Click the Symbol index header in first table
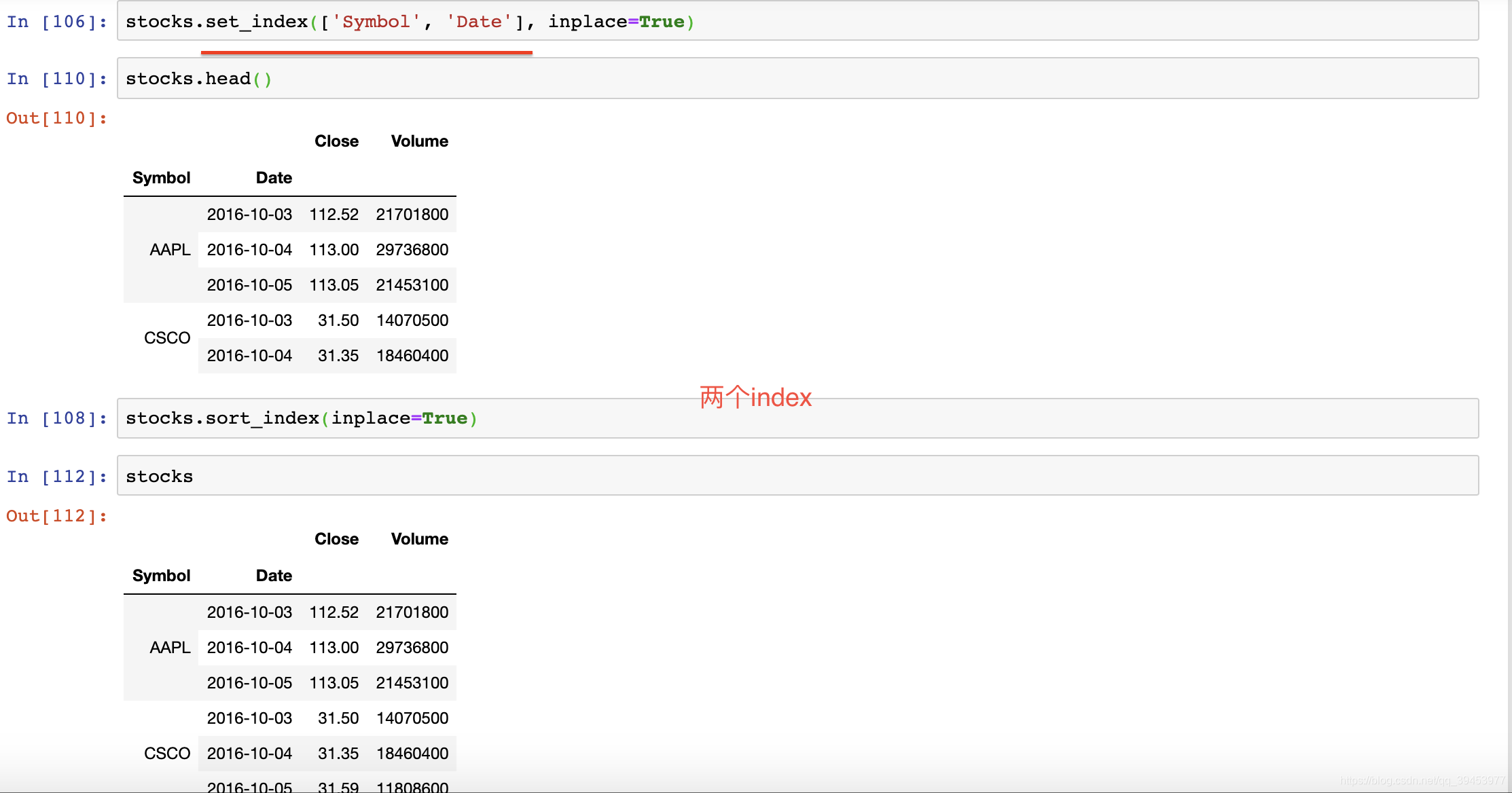 [161, 178]
